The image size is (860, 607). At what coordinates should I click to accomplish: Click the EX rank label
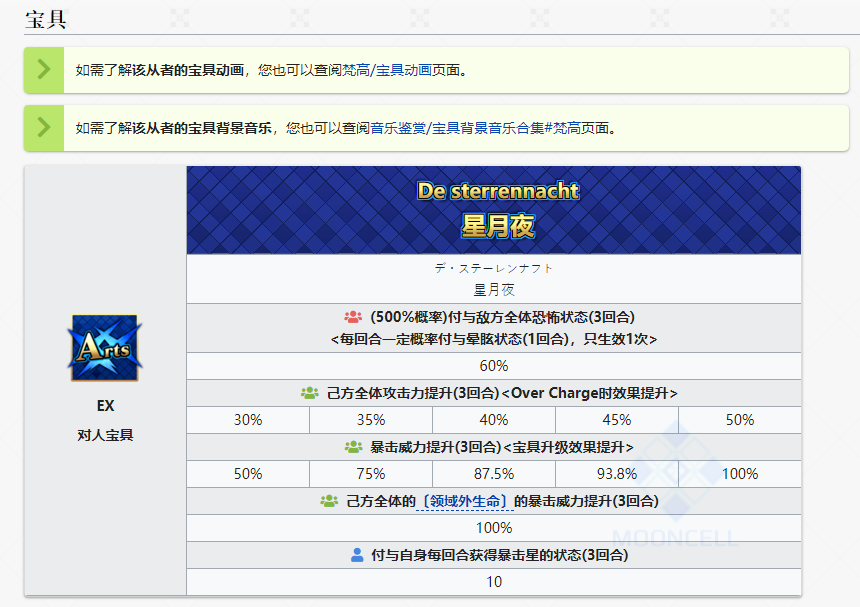(105, 407)
